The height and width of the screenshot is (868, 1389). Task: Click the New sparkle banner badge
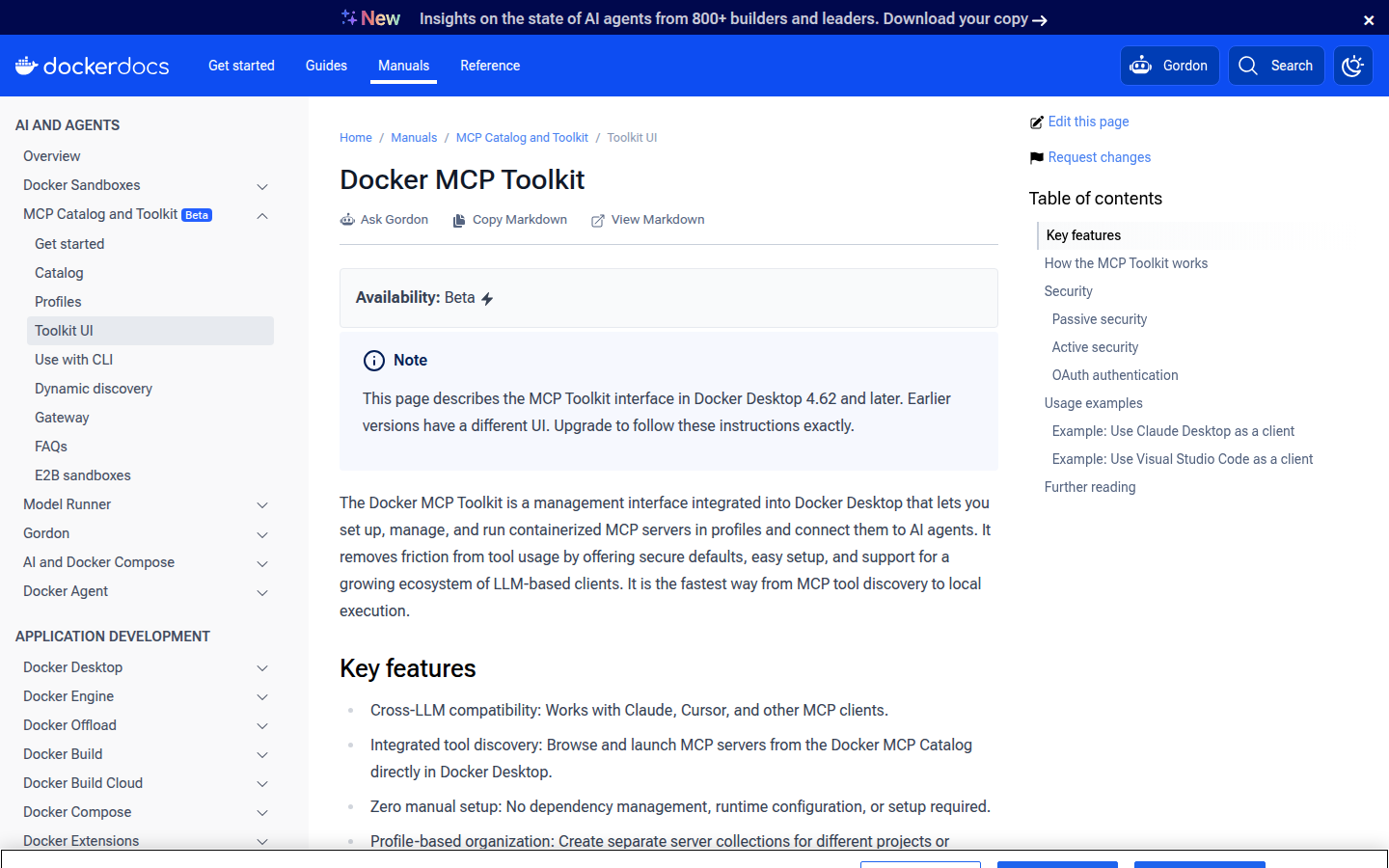(370, 18)
